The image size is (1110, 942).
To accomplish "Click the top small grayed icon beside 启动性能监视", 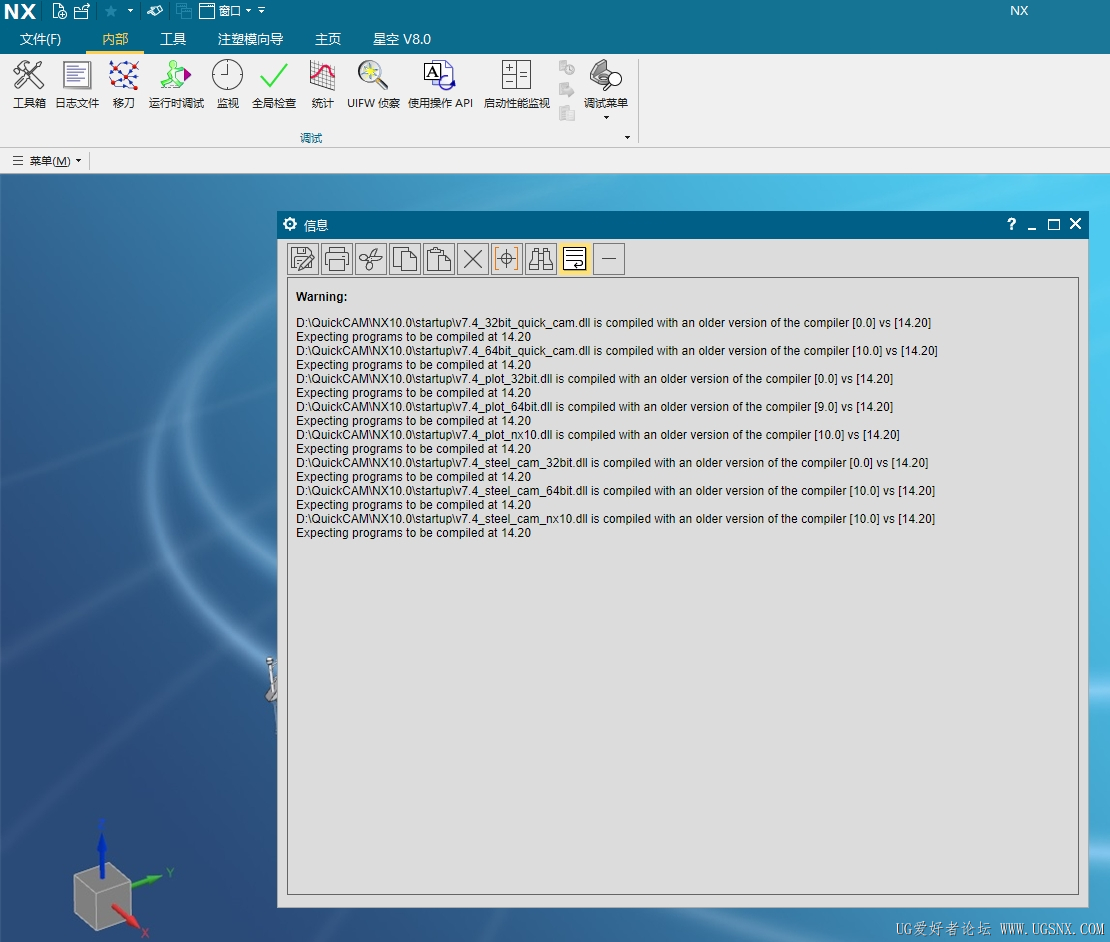I will pyautogui.click(x=566, y=68).
